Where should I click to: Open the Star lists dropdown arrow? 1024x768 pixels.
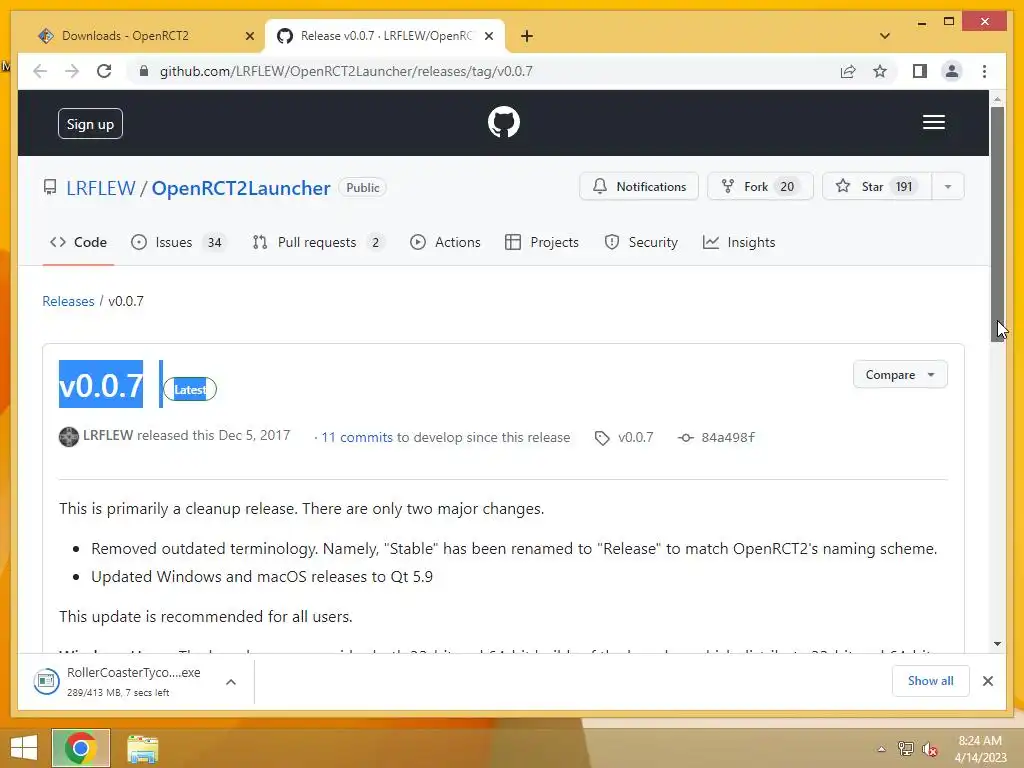[x=948, y=187]
